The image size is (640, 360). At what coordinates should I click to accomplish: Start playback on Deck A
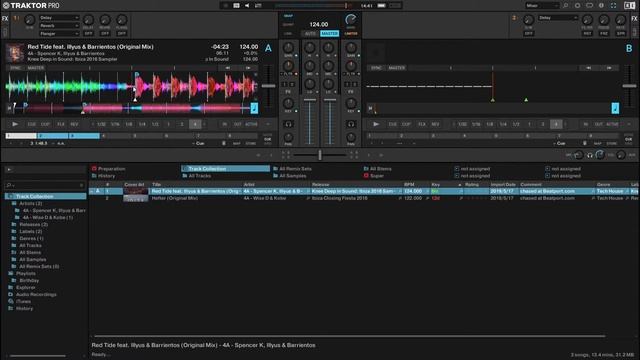click(15, 124)
